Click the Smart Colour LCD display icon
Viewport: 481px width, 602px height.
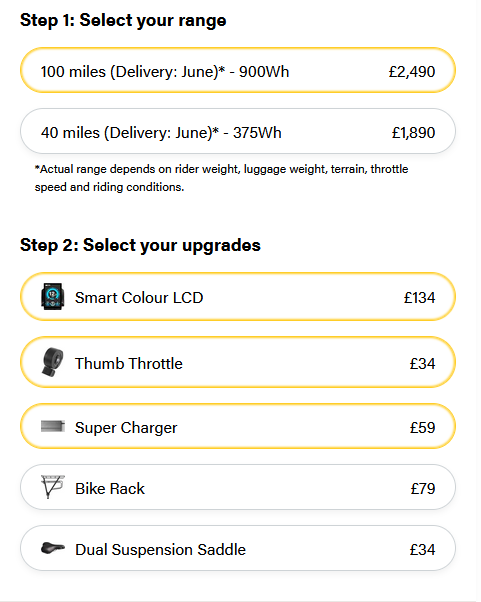coord(53,296)
